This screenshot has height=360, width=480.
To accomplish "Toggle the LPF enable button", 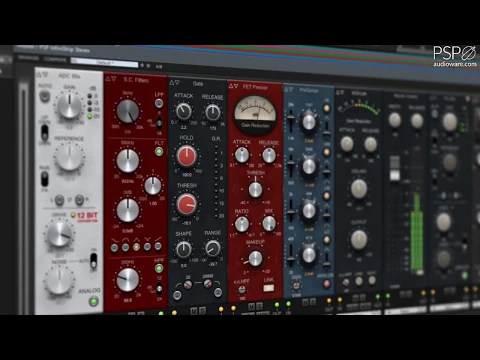I will coord(159,103).
